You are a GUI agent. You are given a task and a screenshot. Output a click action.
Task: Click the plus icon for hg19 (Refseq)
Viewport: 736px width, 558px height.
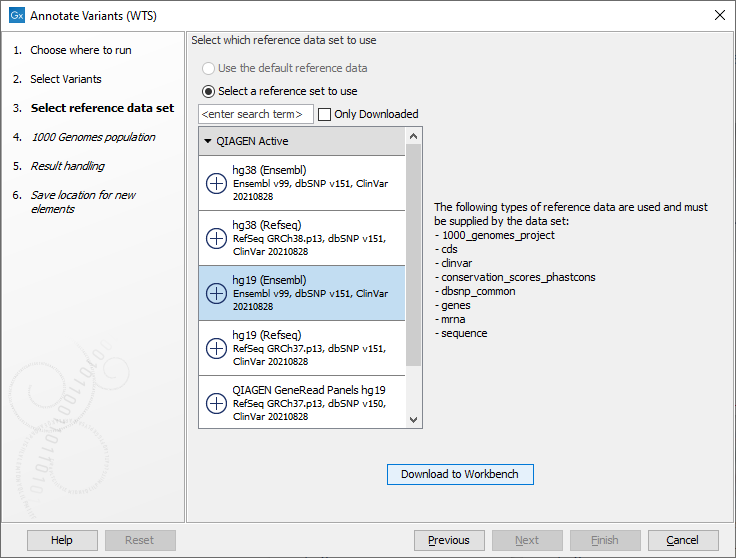[216, 348]
